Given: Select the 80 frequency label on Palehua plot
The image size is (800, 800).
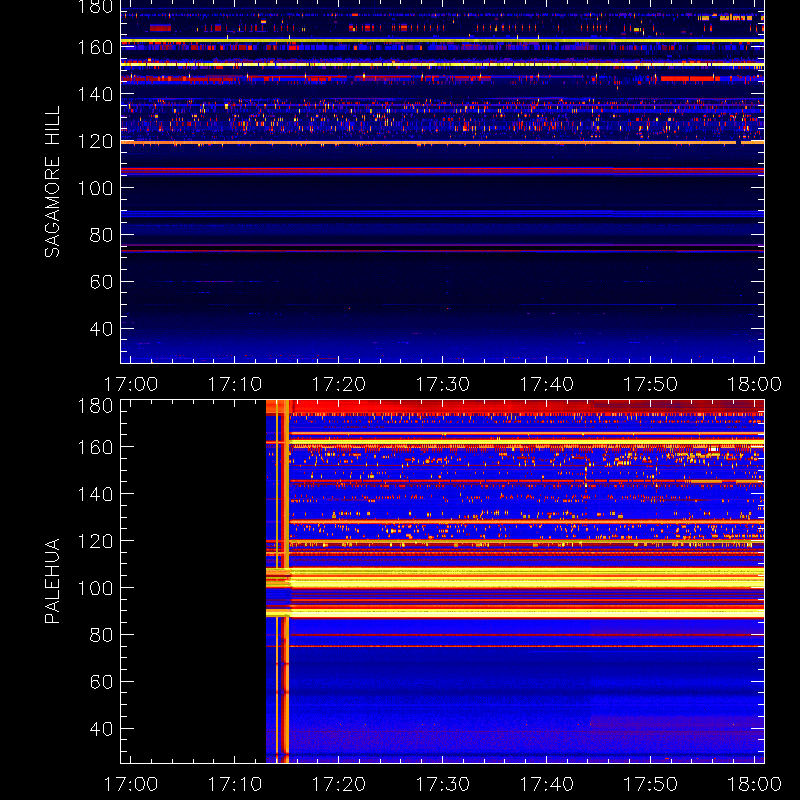Looking at the screenshot, I should pyautogui.click(x=101, y=635).
